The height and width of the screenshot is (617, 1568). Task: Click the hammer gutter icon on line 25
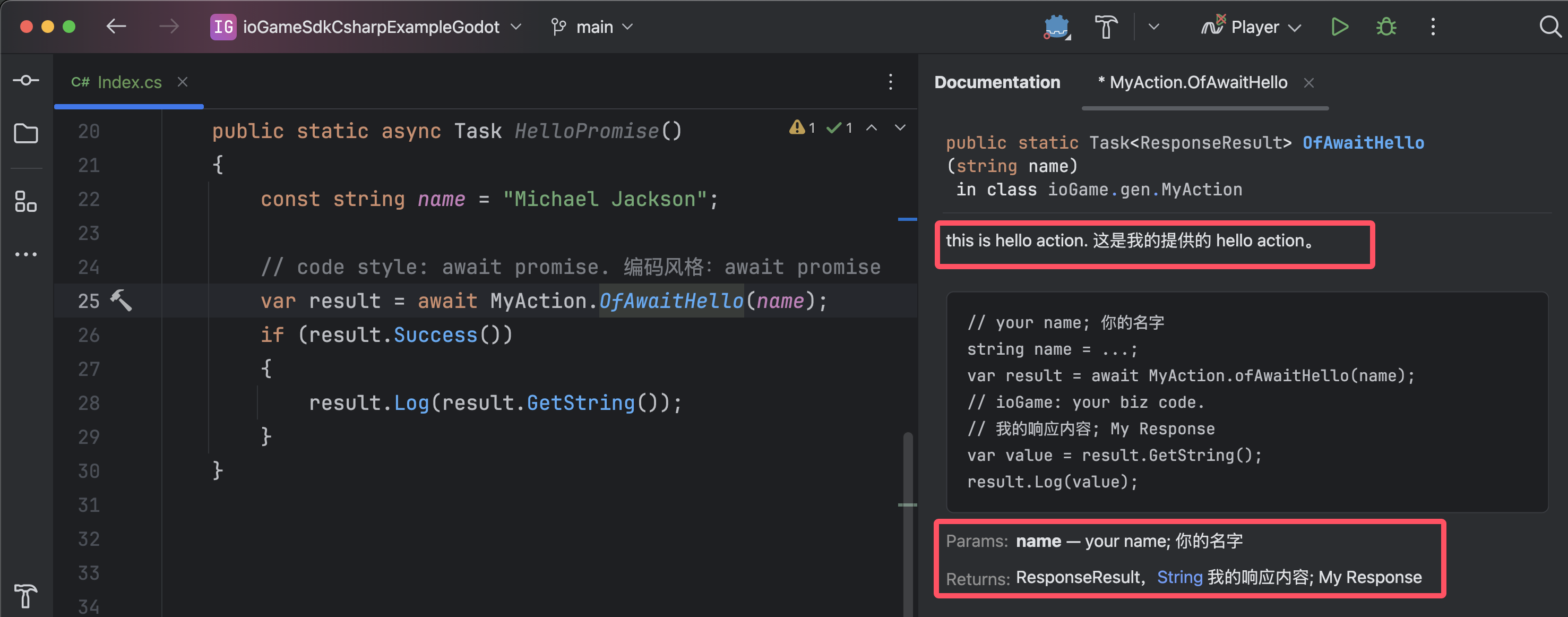120,301
